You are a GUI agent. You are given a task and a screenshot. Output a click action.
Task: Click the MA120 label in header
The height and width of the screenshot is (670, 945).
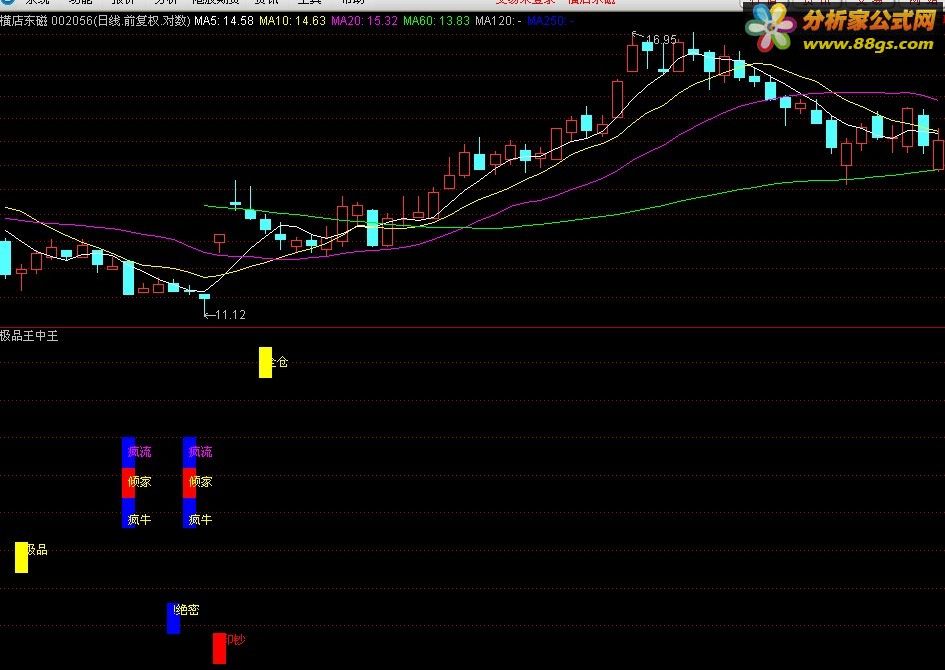(498, 21)
